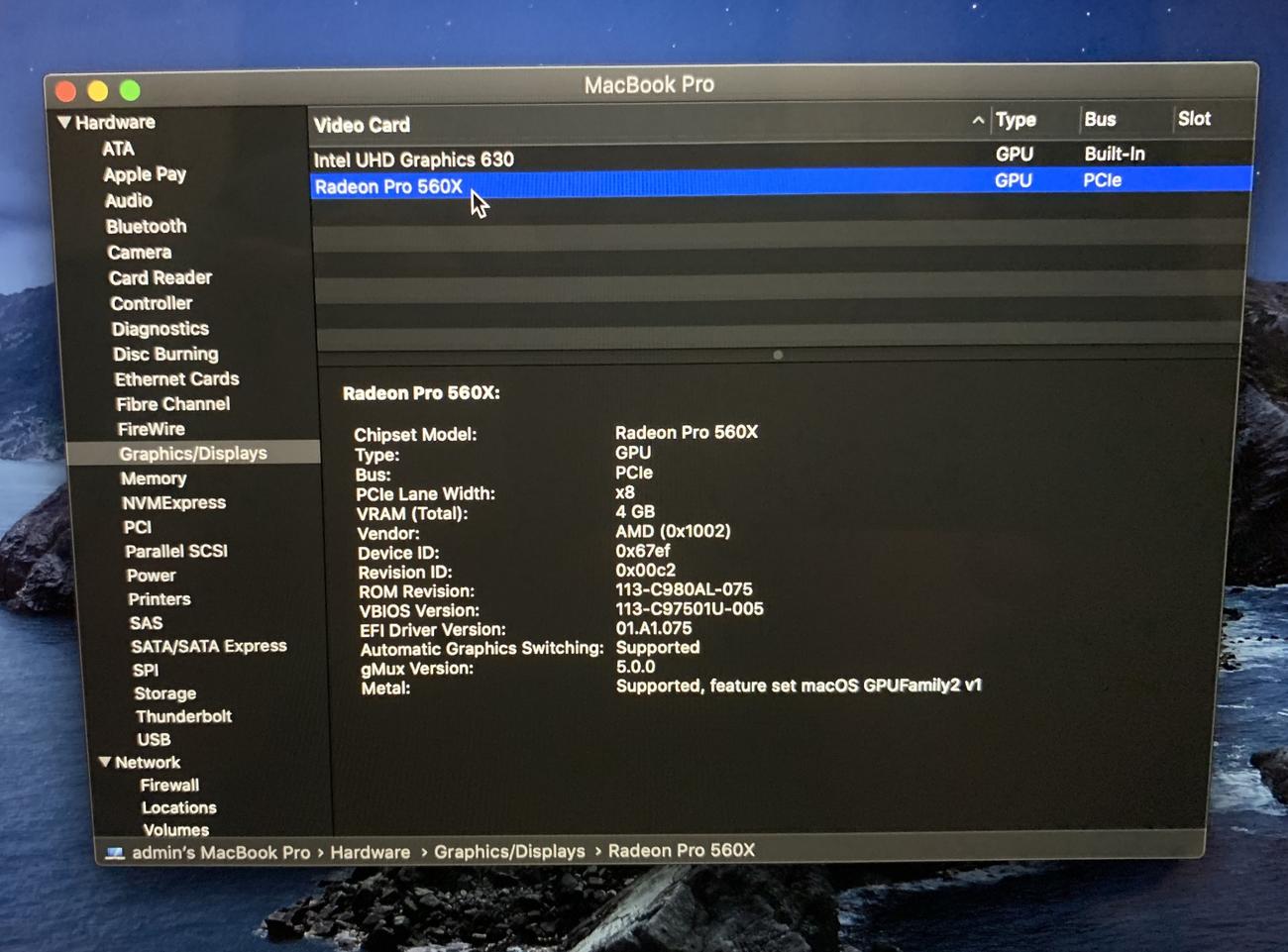The height and width of the screenshot is (952, 1288).
Task: Click the VBIOS Version value 113-C97501U-005
Action: tap(690, 609)
